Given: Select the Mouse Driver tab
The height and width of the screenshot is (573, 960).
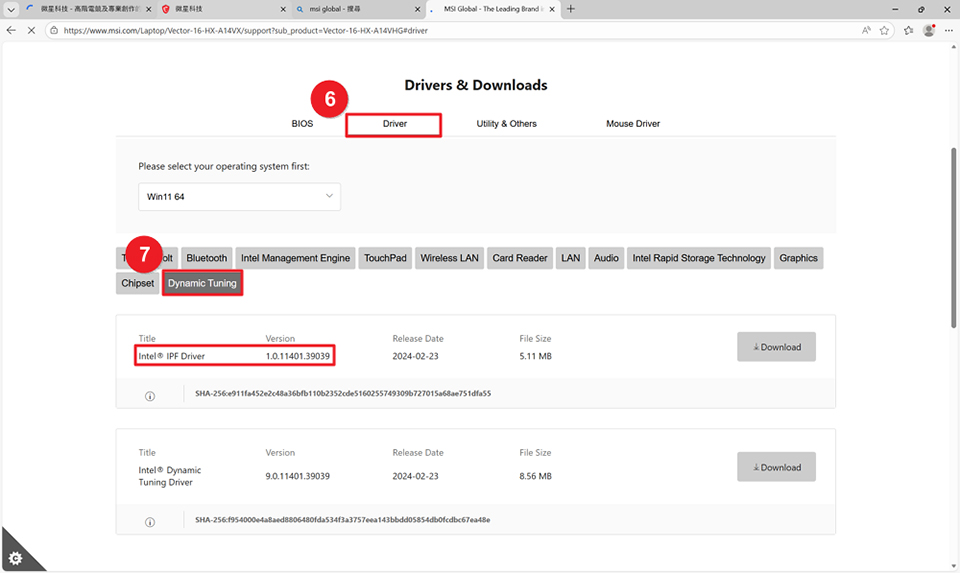Looking at the screenshot, I should click(x=633, y=124).
